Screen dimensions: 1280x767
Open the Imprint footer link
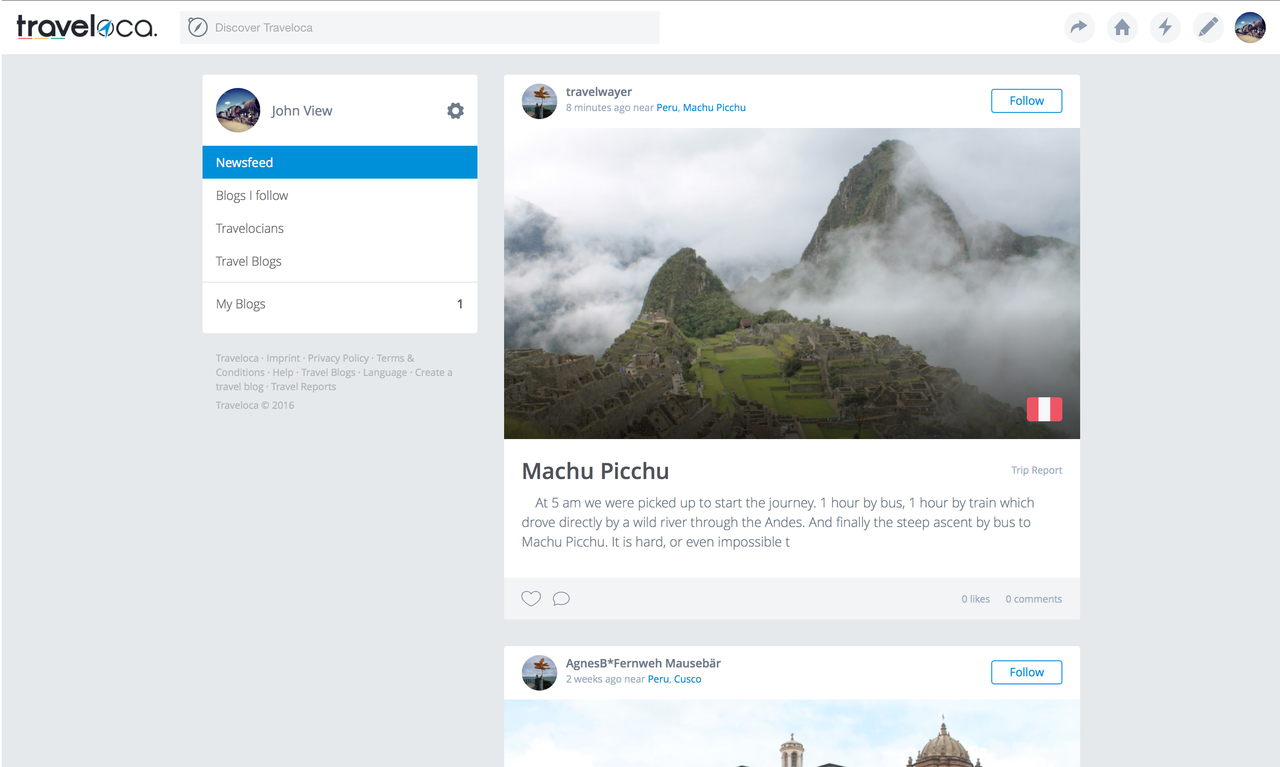pyautogui.click(x=283, y=358)
